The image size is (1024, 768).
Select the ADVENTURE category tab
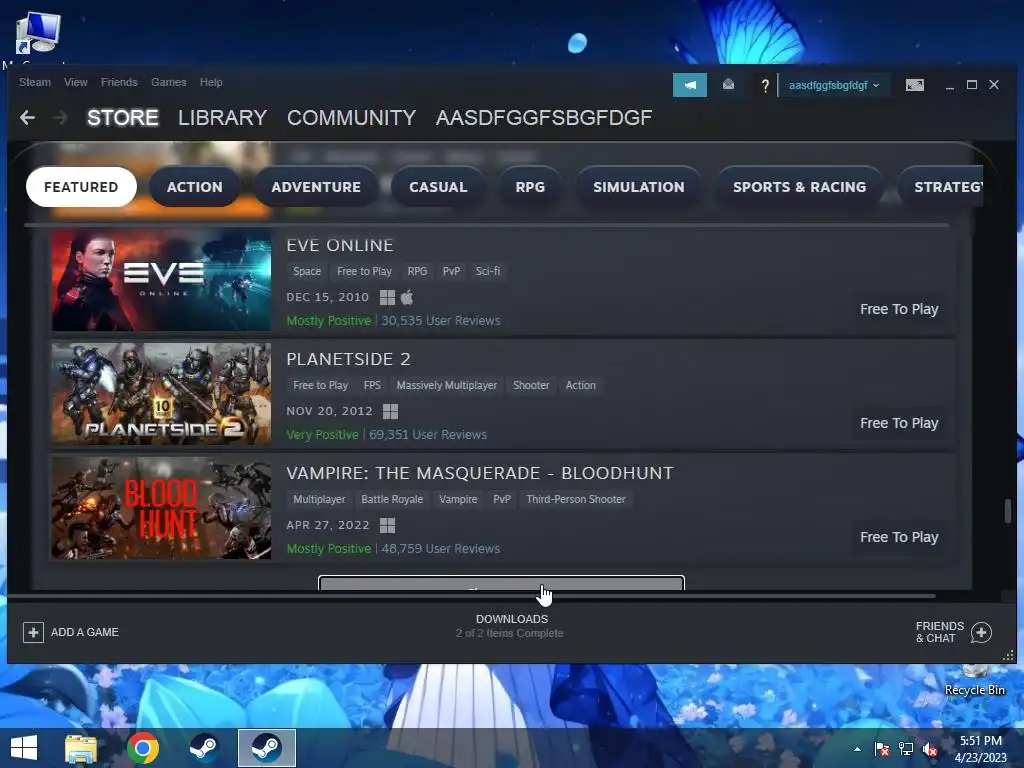pos(316,187)
